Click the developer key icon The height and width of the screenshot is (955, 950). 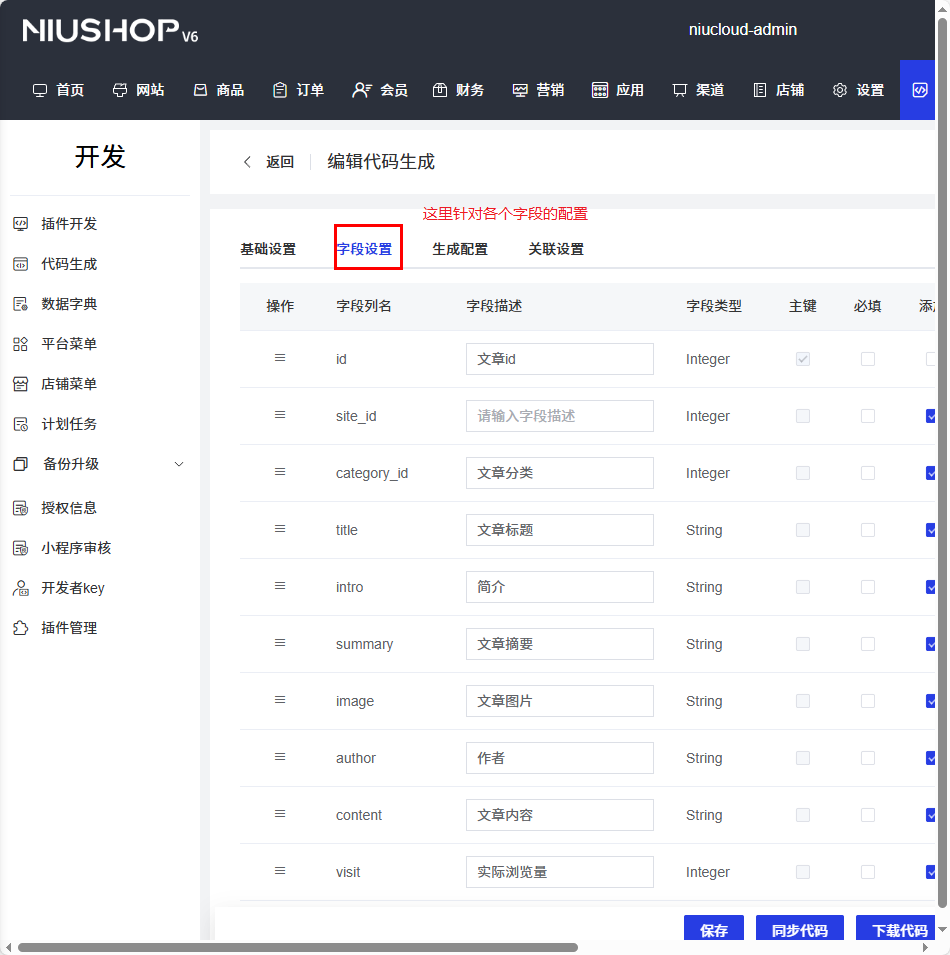[x=20, y=588]
